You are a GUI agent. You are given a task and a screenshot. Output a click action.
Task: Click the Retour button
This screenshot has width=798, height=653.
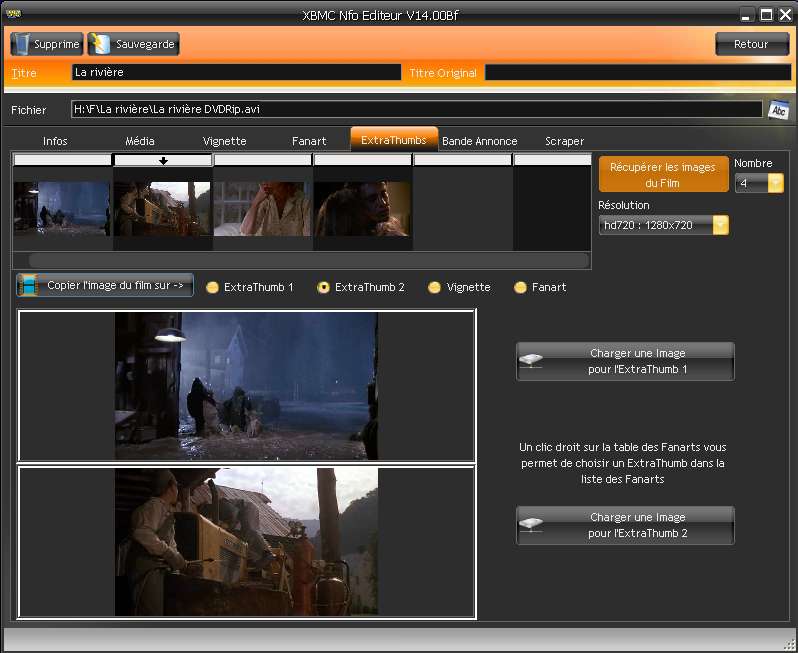pyautogui.click(x=752, y=44)
